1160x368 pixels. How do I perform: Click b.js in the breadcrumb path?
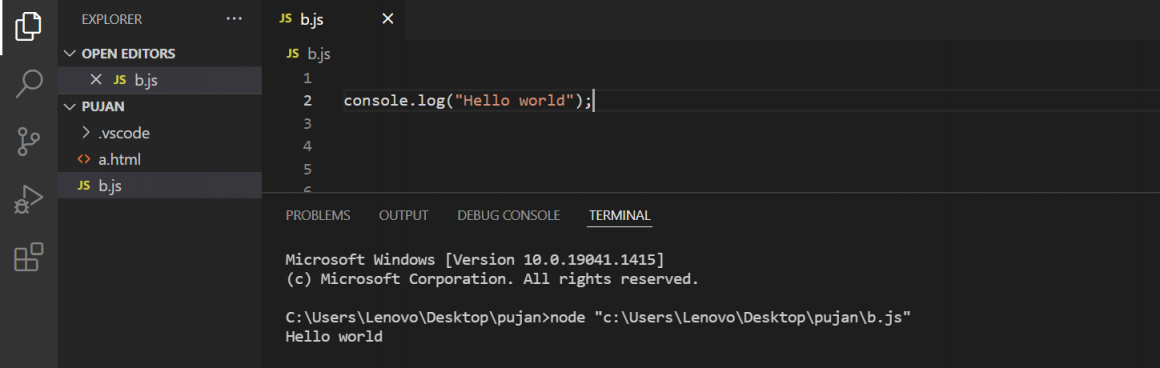click(x=319, y=54)
